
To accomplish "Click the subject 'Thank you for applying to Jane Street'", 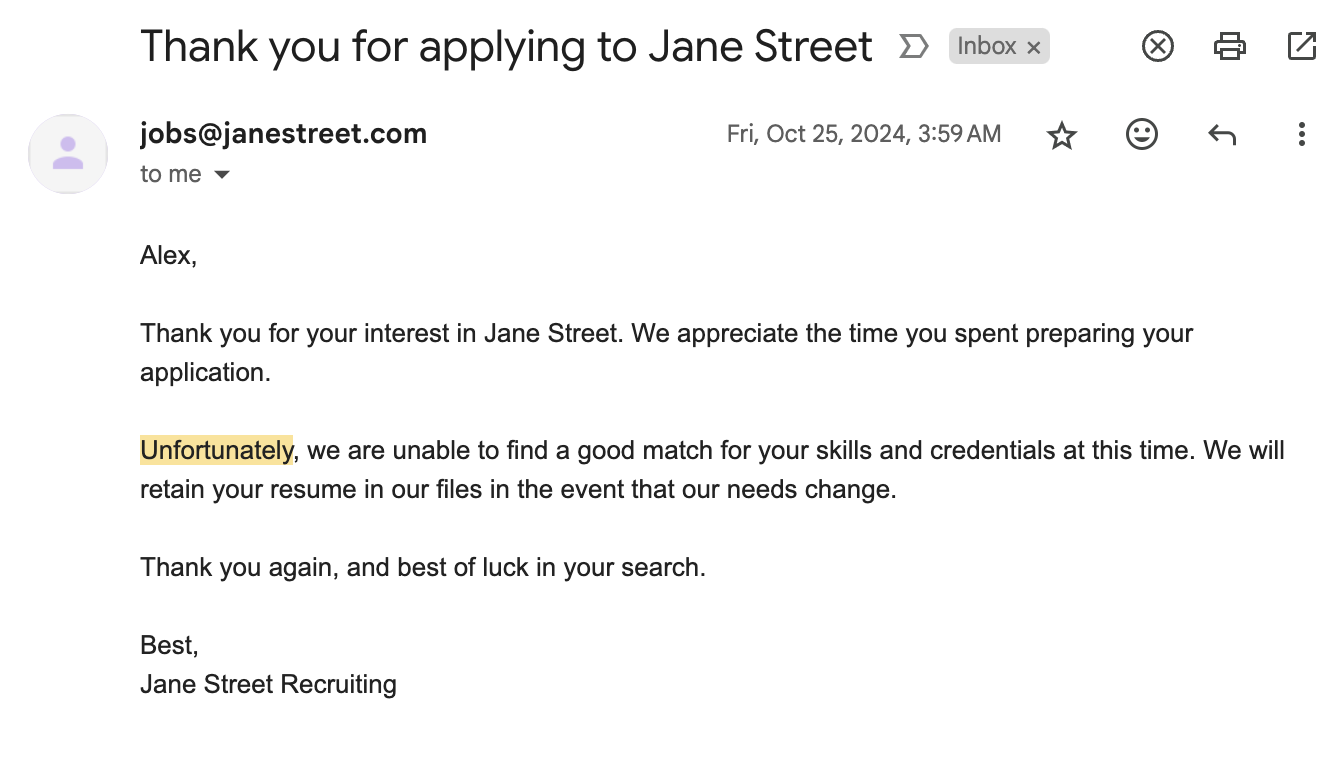I will tap(506, 46).
